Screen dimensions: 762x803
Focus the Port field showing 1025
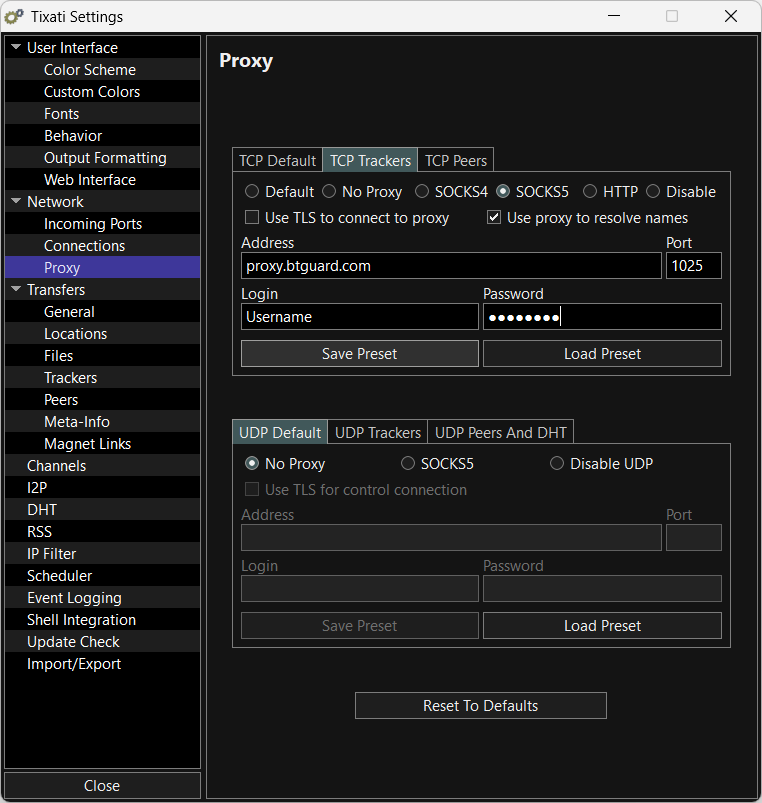click(693, 265)
